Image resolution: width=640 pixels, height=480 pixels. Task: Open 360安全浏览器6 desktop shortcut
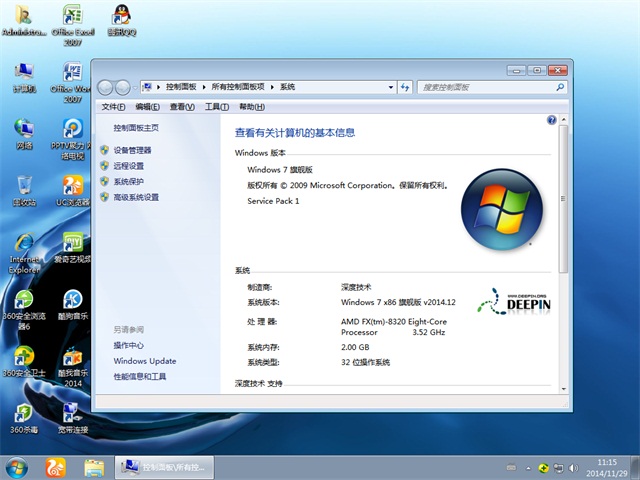(x=24, y=310)
